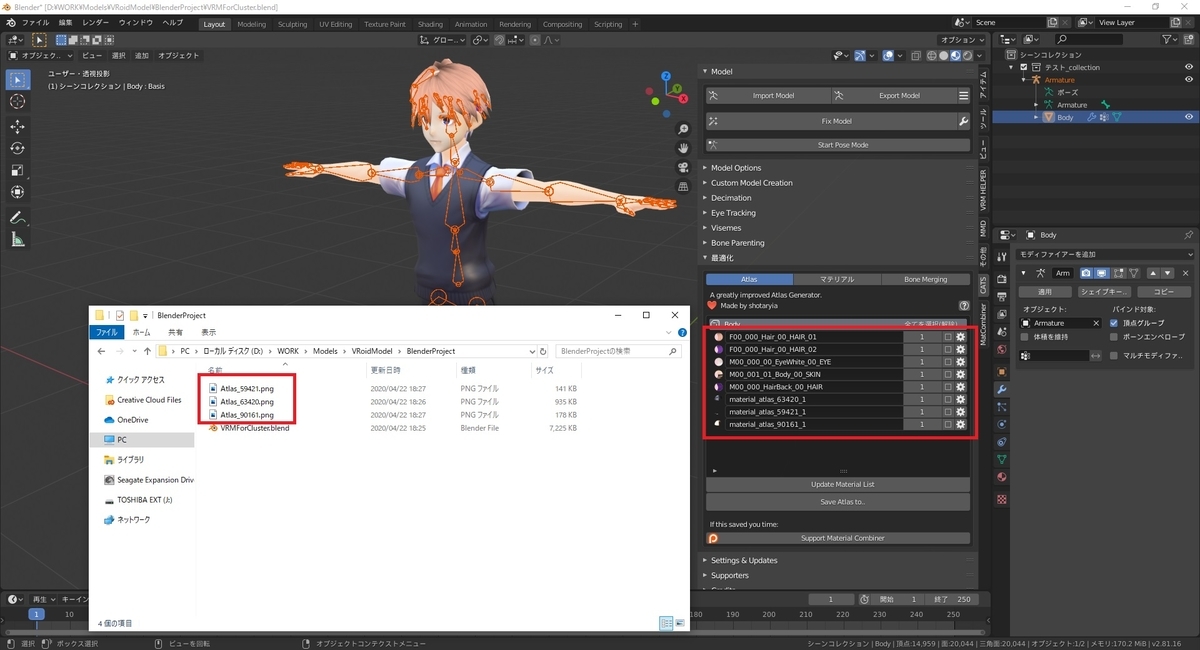
Task: Select the Transform tool
Action: 17,192
